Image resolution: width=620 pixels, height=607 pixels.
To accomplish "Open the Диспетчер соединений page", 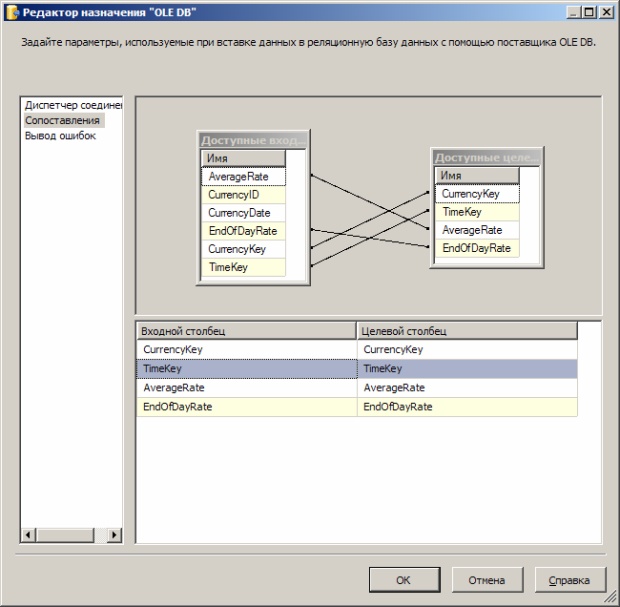I will (73, 105).
